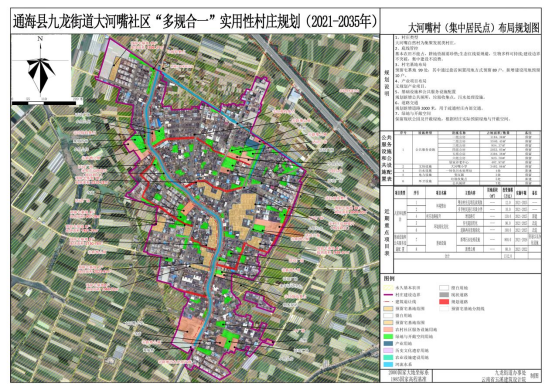This screenshot has width=553, height=391.
Task: Click the legend label 村庄建设边界
Action: (x=408, y=295)
